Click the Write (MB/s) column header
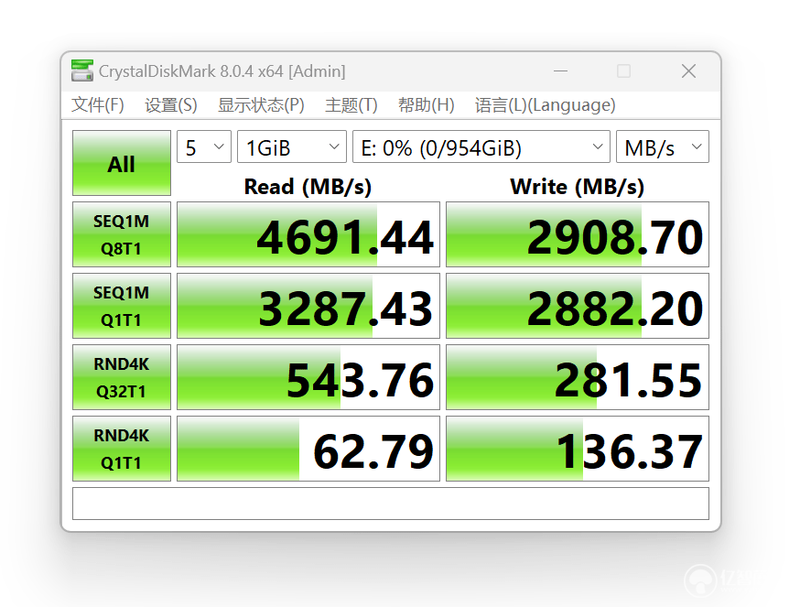The image size is (800, 607). pyautogui.click(x=577, y=187)
